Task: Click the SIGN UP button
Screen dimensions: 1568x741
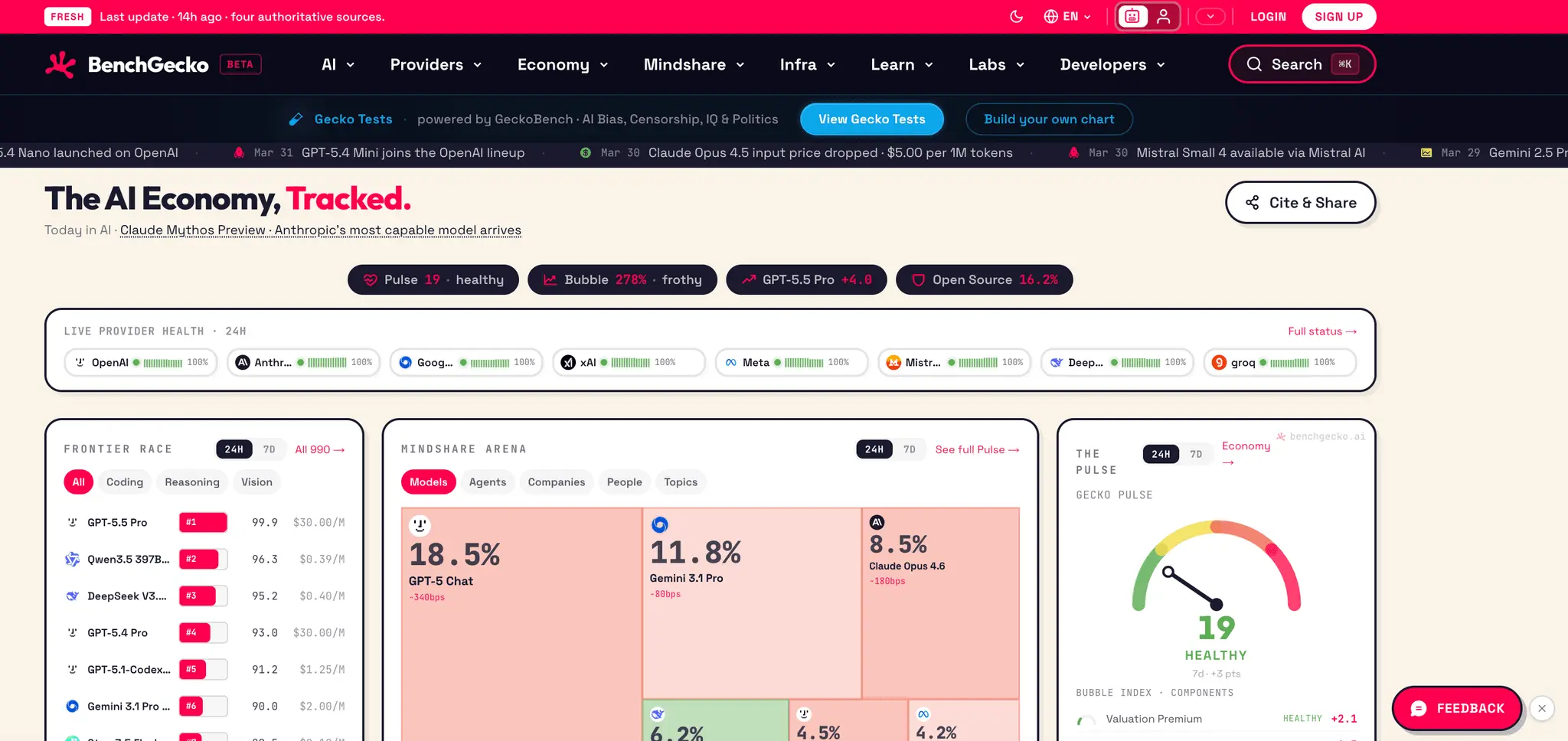Action: [x=1339, y=17]
